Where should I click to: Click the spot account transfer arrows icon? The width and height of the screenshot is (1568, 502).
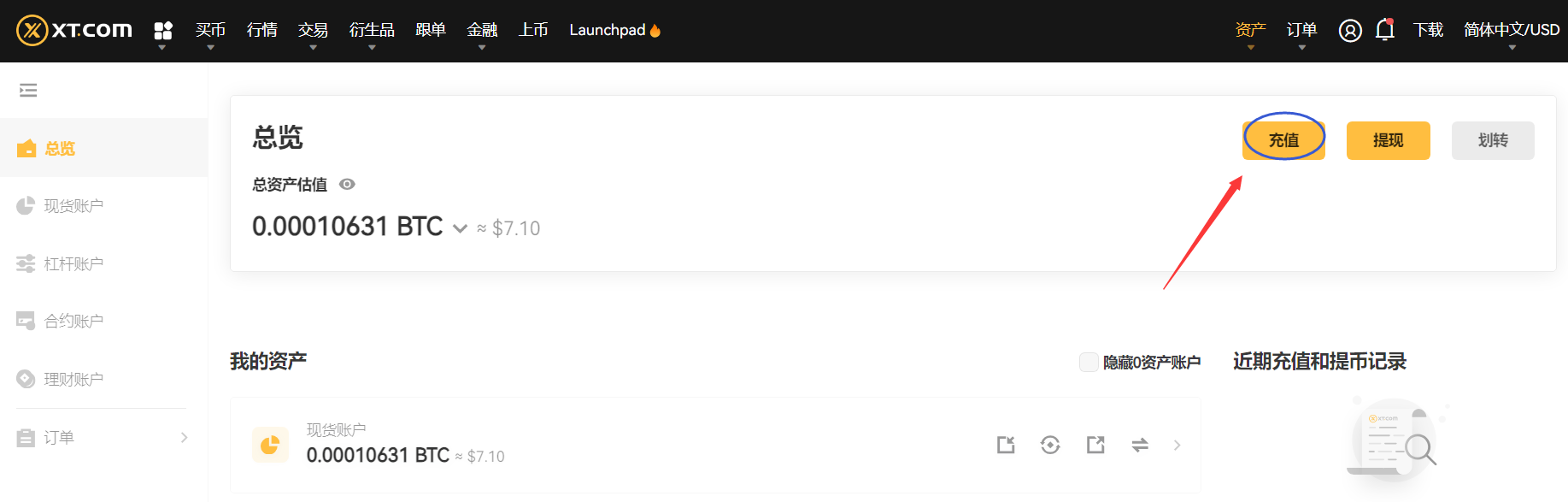1140,445
